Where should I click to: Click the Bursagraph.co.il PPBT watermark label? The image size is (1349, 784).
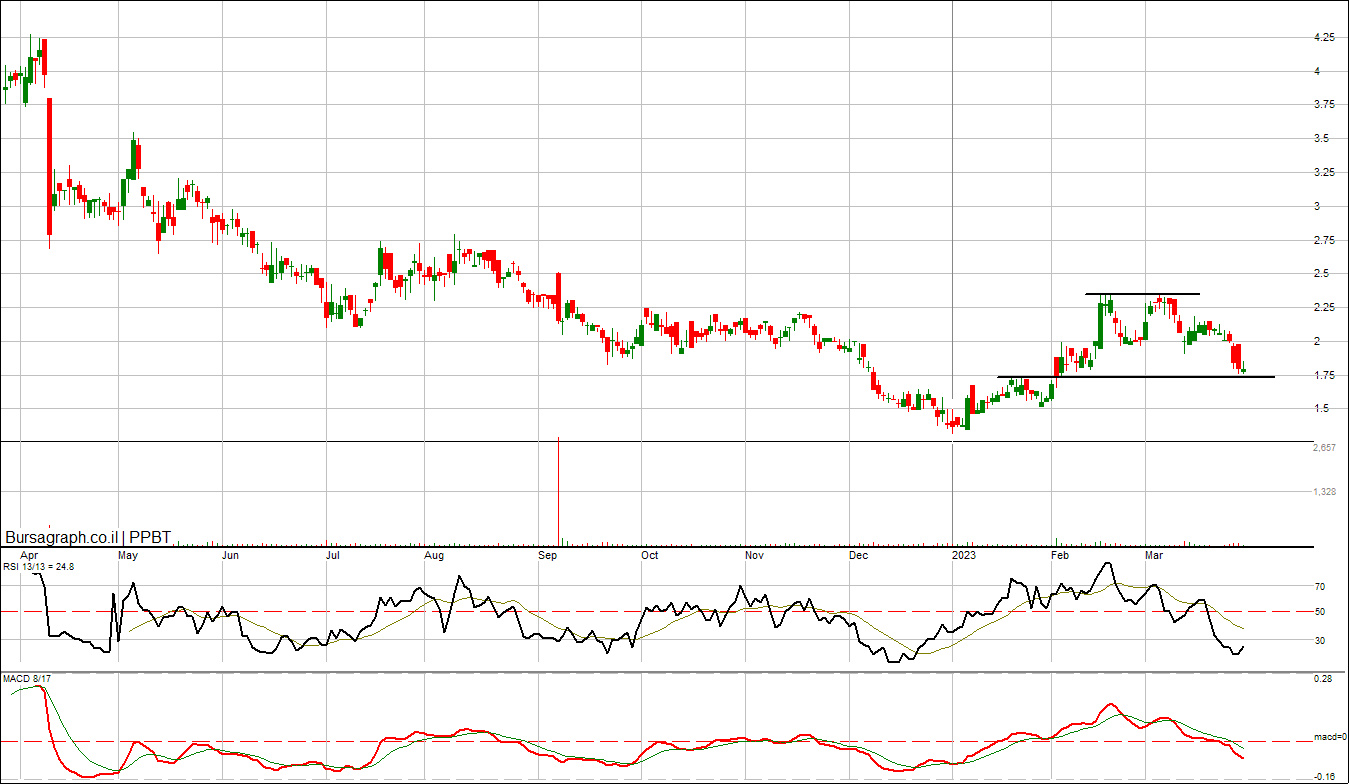(x=86, y=537)
